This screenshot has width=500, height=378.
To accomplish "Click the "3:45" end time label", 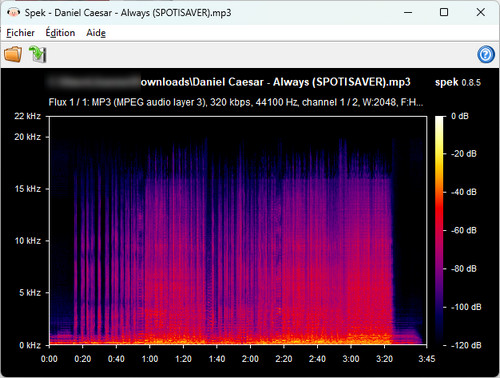I will (427, 359).
